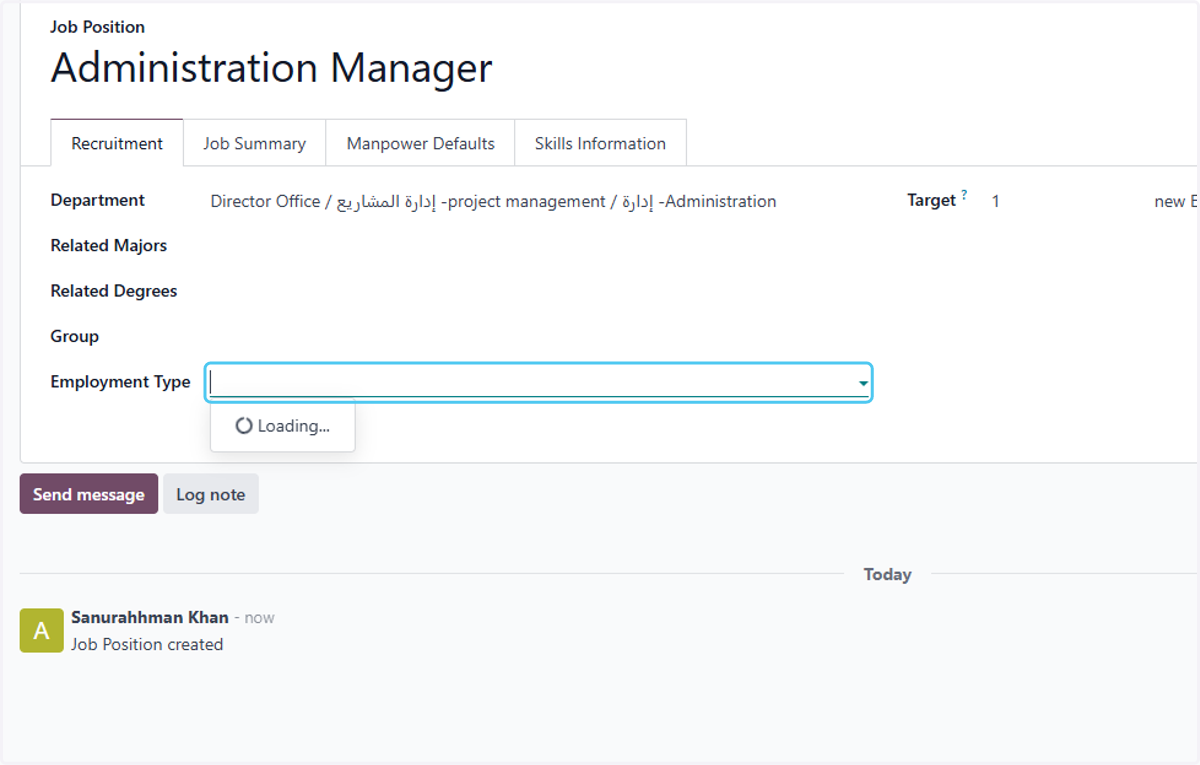
Task: Open the Recruitment tab
Action: [x=117, y=143]
